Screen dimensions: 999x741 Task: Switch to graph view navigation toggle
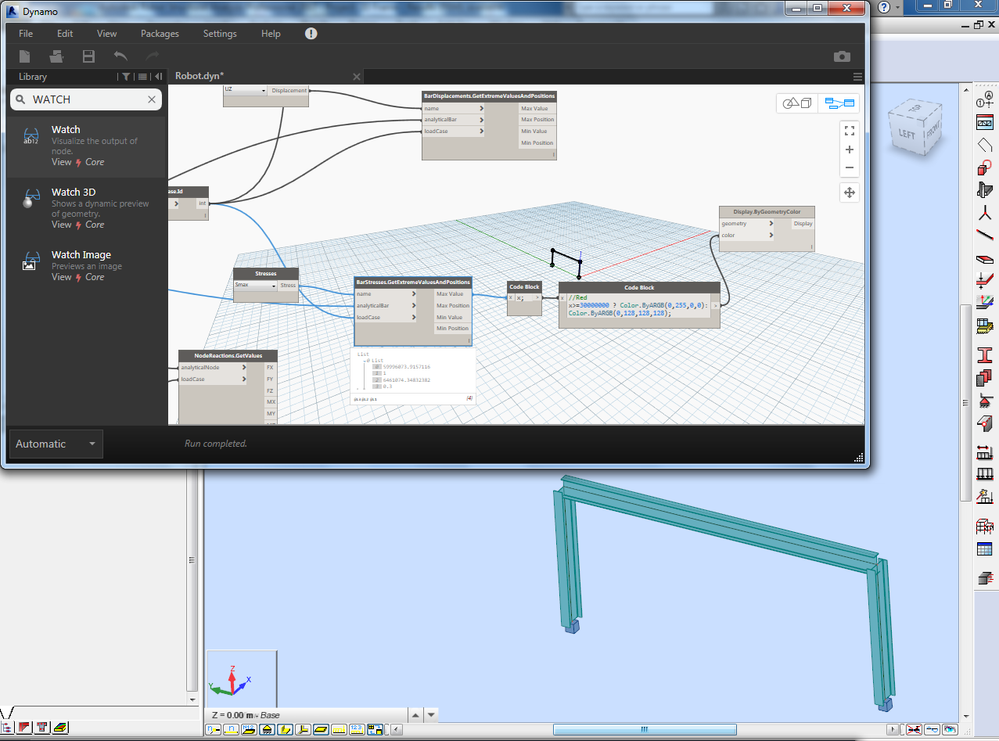(839, 103)
